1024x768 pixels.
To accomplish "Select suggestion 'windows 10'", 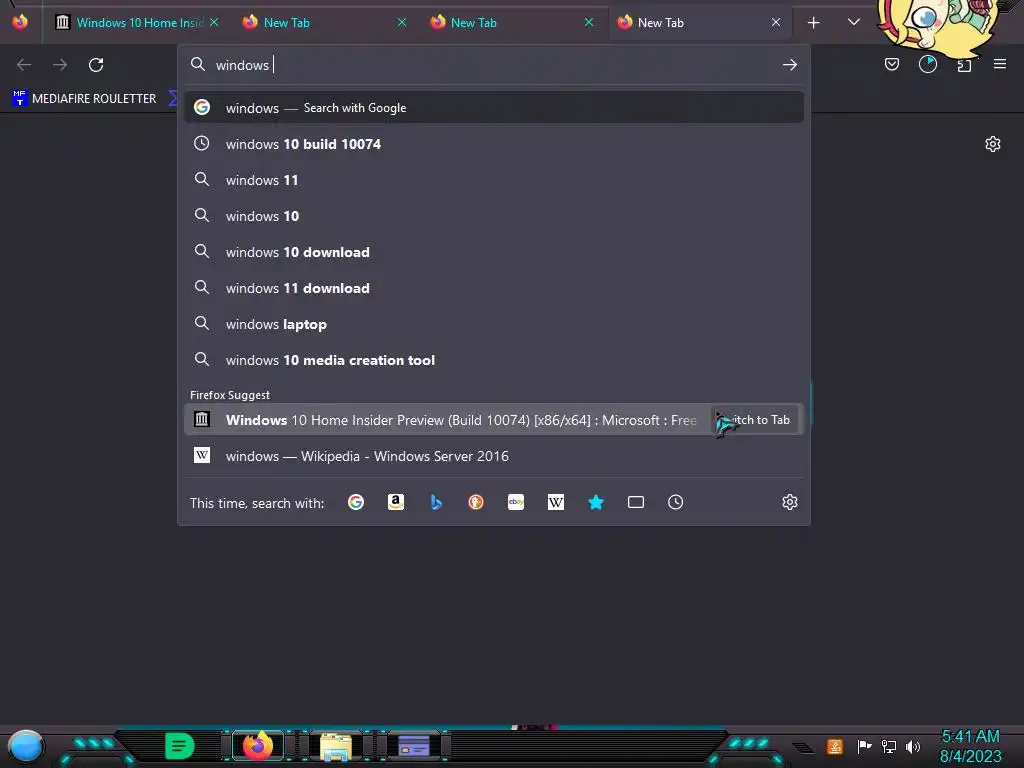I will (494, 216).
